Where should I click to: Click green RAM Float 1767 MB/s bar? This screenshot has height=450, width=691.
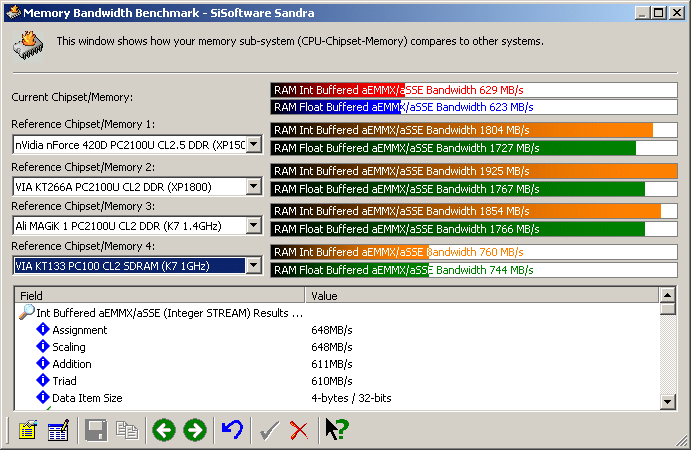[474, 189]
